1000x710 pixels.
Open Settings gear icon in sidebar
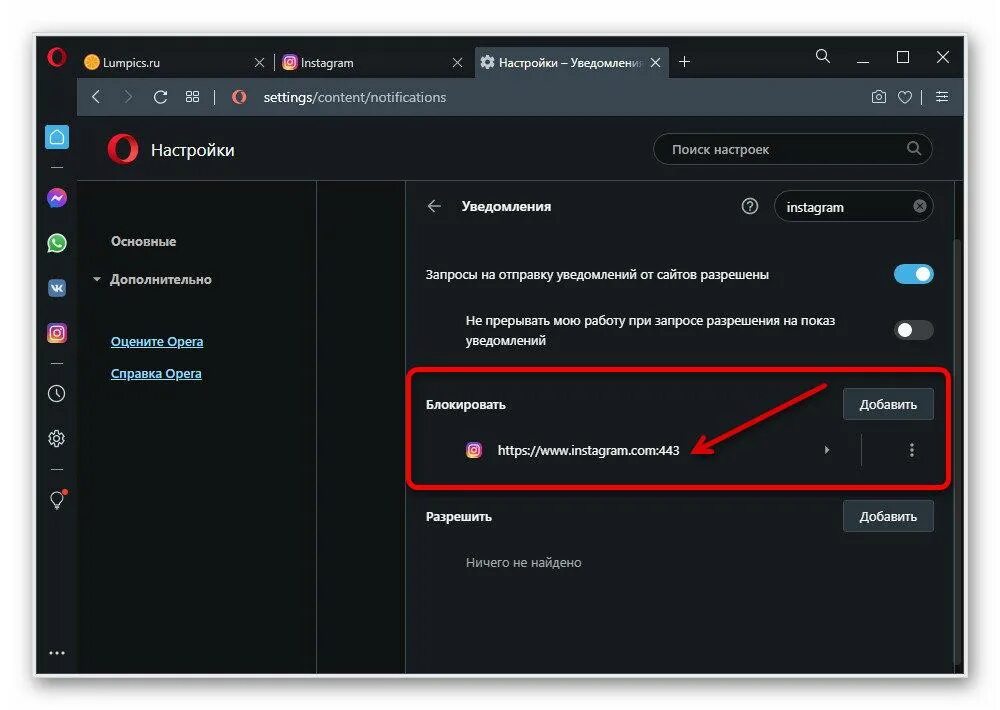57,438
